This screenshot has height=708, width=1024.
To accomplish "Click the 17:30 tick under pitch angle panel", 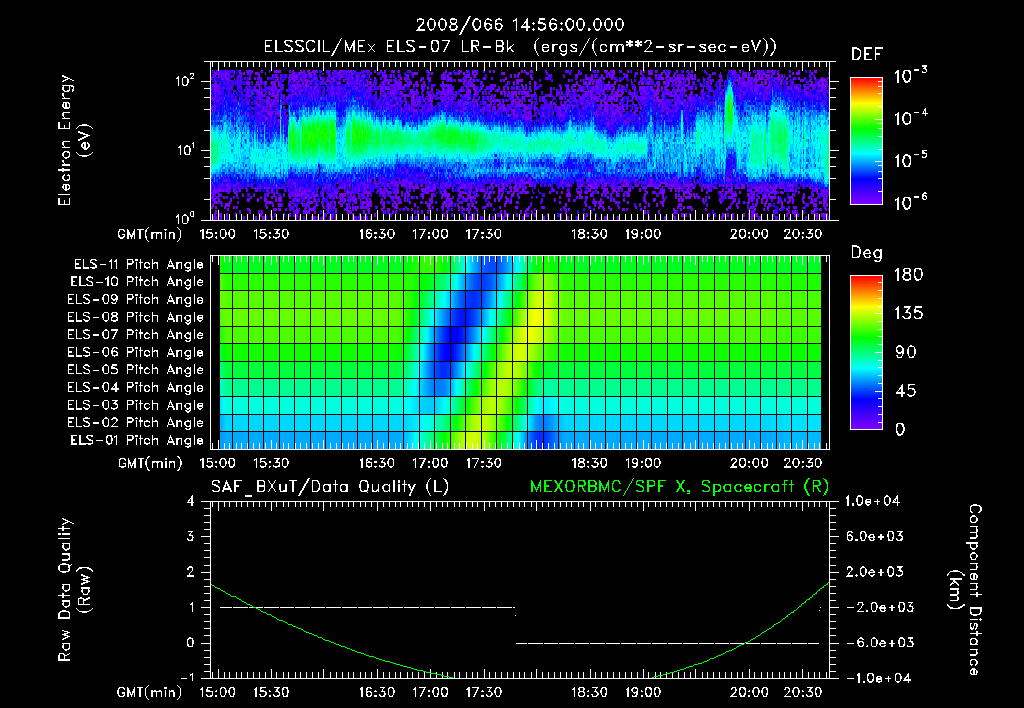I will click(x=483, y=463).
